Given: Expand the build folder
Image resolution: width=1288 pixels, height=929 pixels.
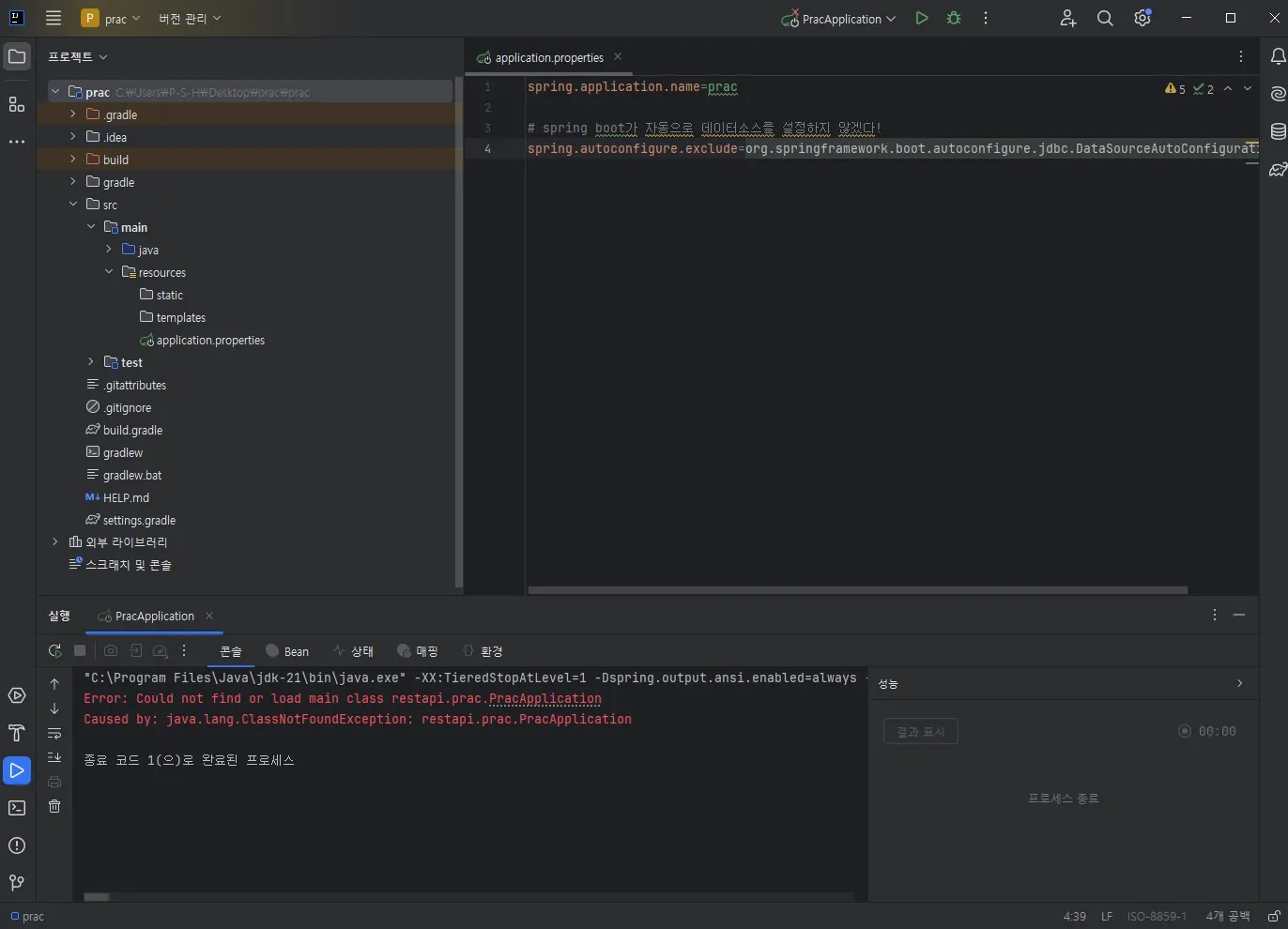Looking at the screenshot, I should [x=73, y=159].
